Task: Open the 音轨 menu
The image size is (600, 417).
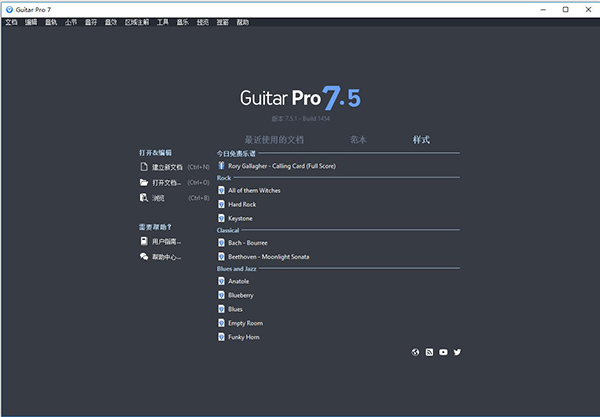Action: tap(51, 22)
